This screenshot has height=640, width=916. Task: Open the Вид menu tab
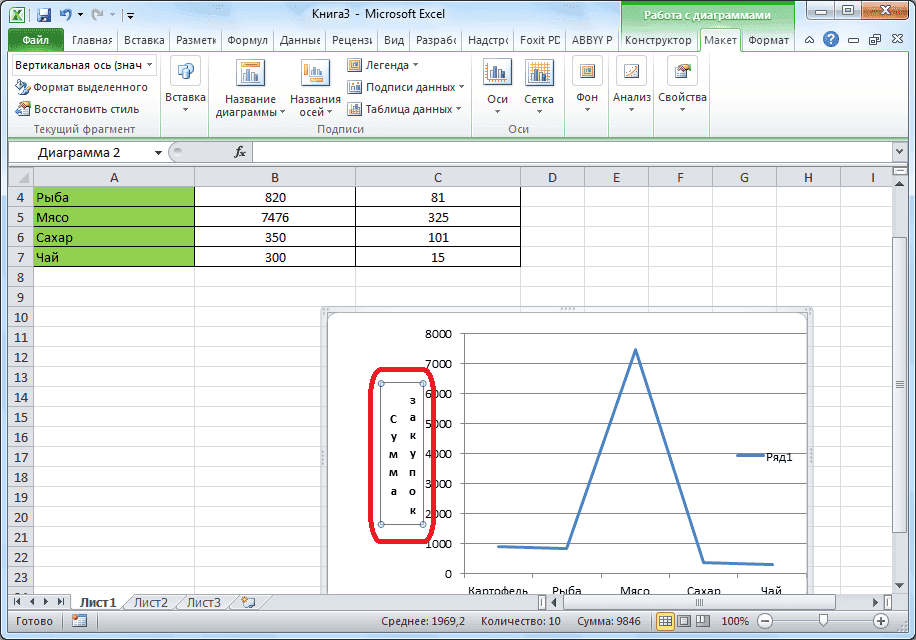click(x=393, y=41)
